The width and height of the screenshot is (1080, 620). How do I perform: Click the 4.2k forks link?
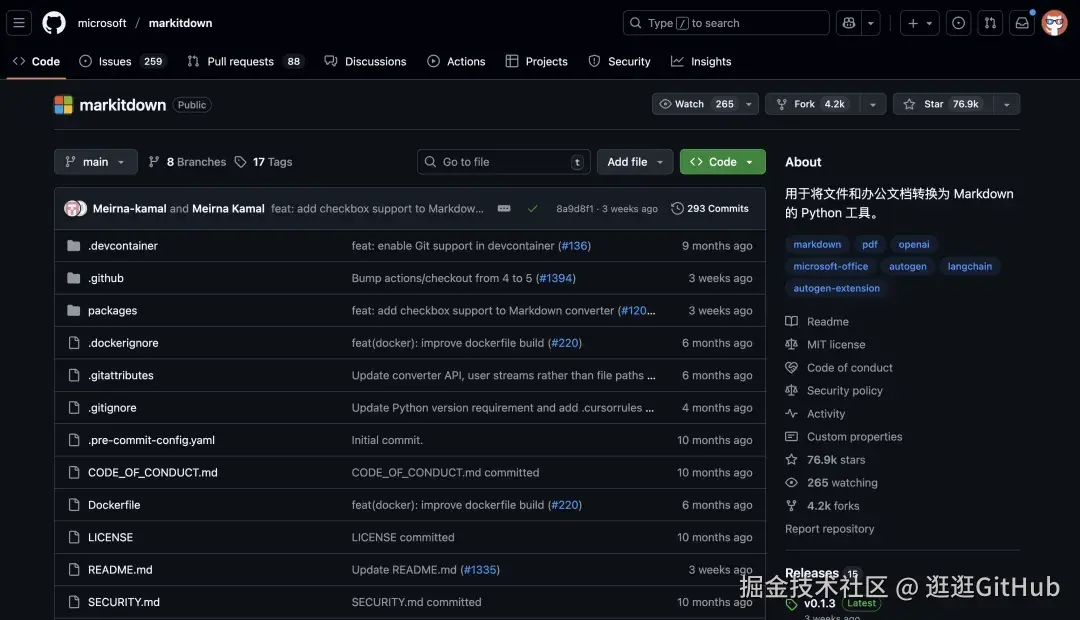pos(833,506)
